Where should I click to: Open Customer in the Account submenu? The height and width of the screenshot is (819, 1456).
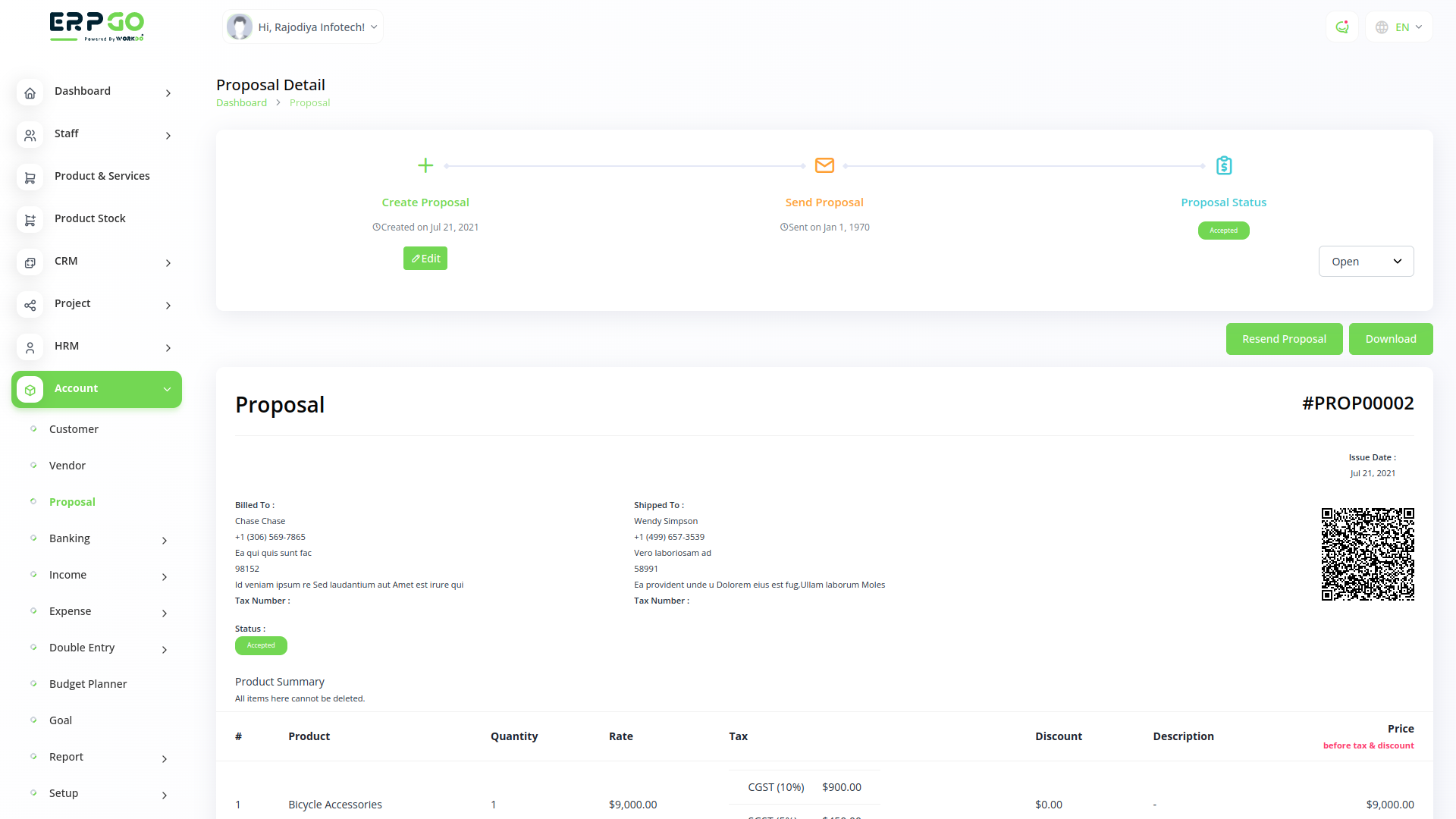coord(74,429)
